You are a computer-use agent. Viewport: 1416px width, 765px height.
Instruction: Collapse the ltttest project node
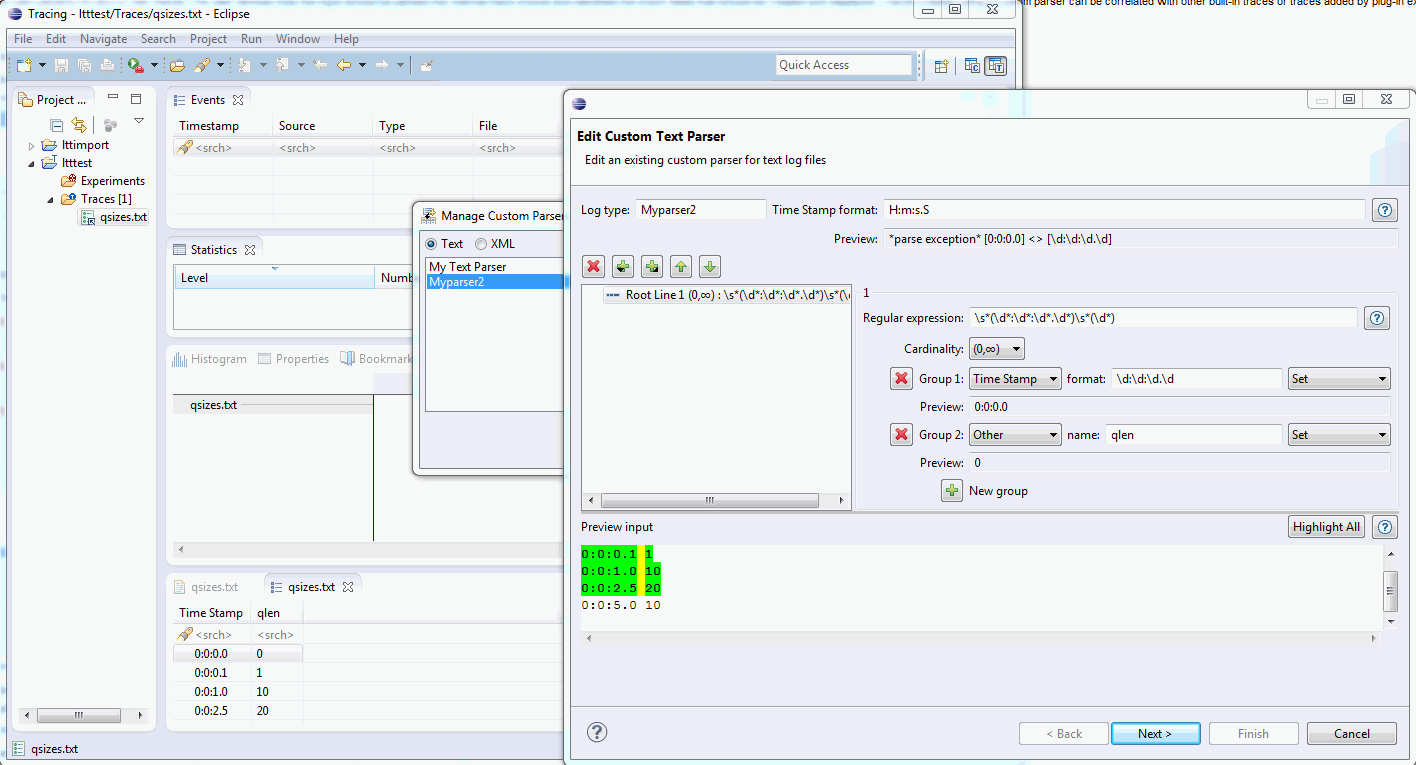(x=32, y=163)
